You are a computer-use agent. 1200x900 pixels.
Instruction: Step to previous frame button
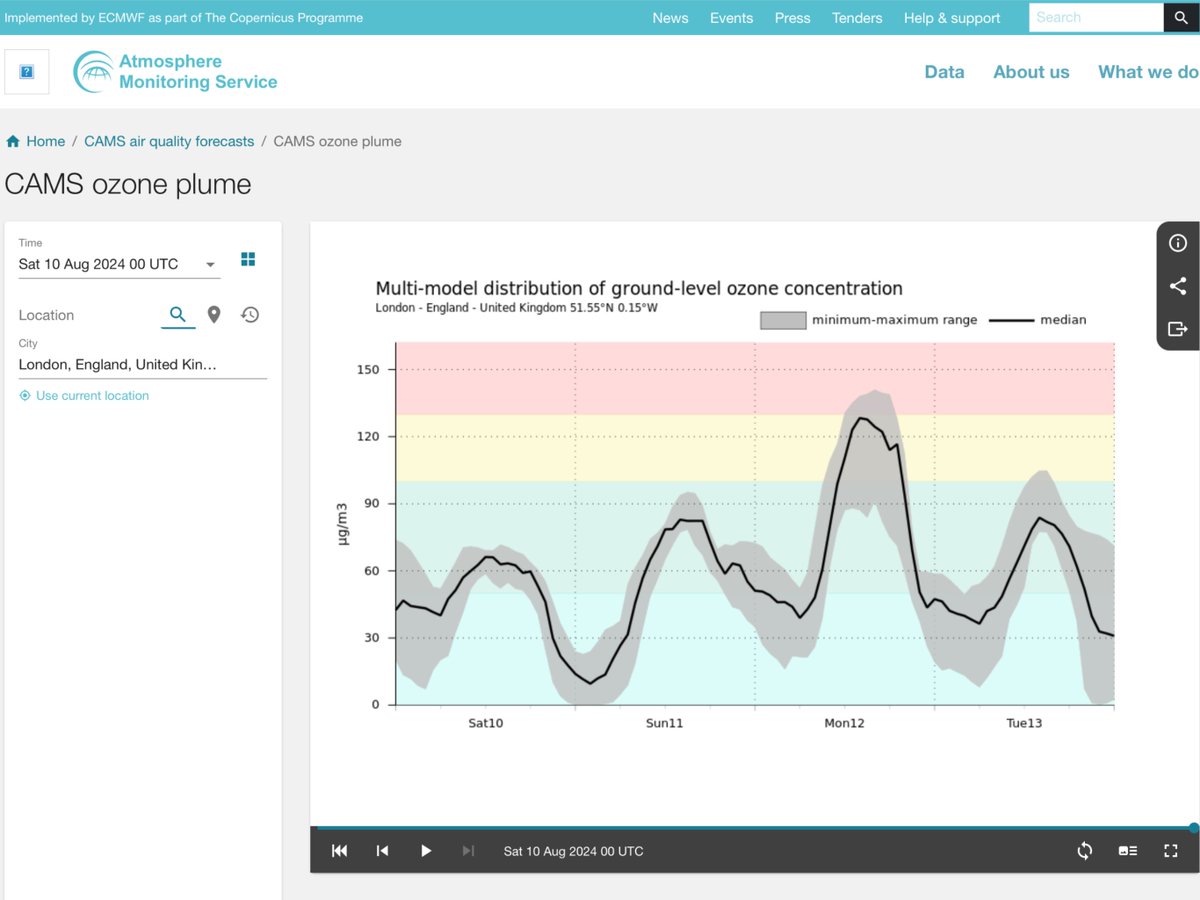point(382,851)
